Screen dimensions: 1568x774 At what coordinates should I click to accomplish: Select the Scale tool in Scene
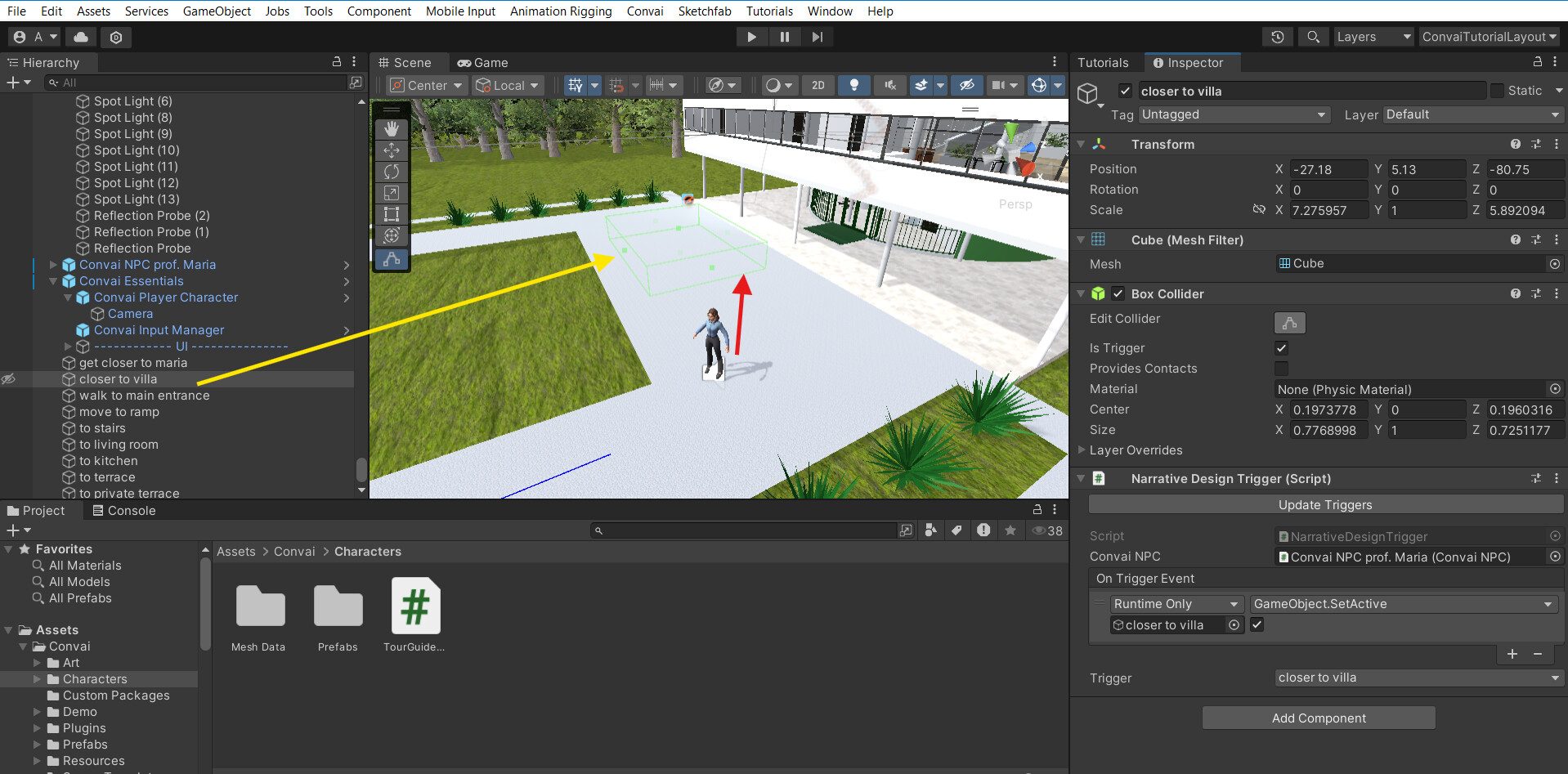392,193
